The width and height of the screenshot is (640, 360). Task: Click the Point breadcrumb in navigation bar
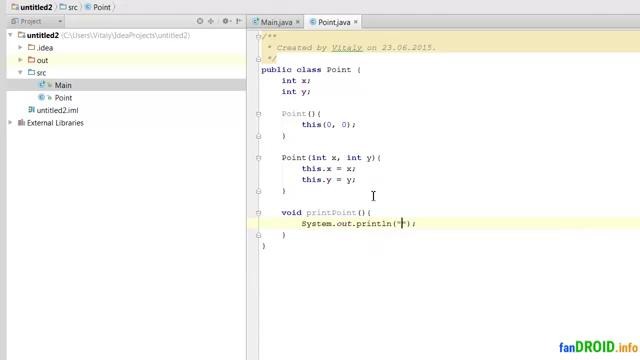tap(98, 7)
